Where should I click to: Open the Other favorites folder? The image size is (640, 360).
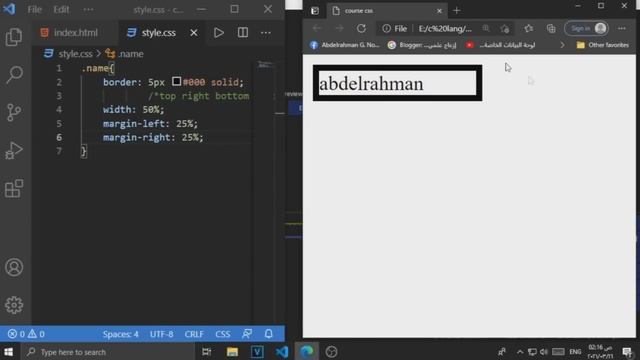click(x=603, y=45)
